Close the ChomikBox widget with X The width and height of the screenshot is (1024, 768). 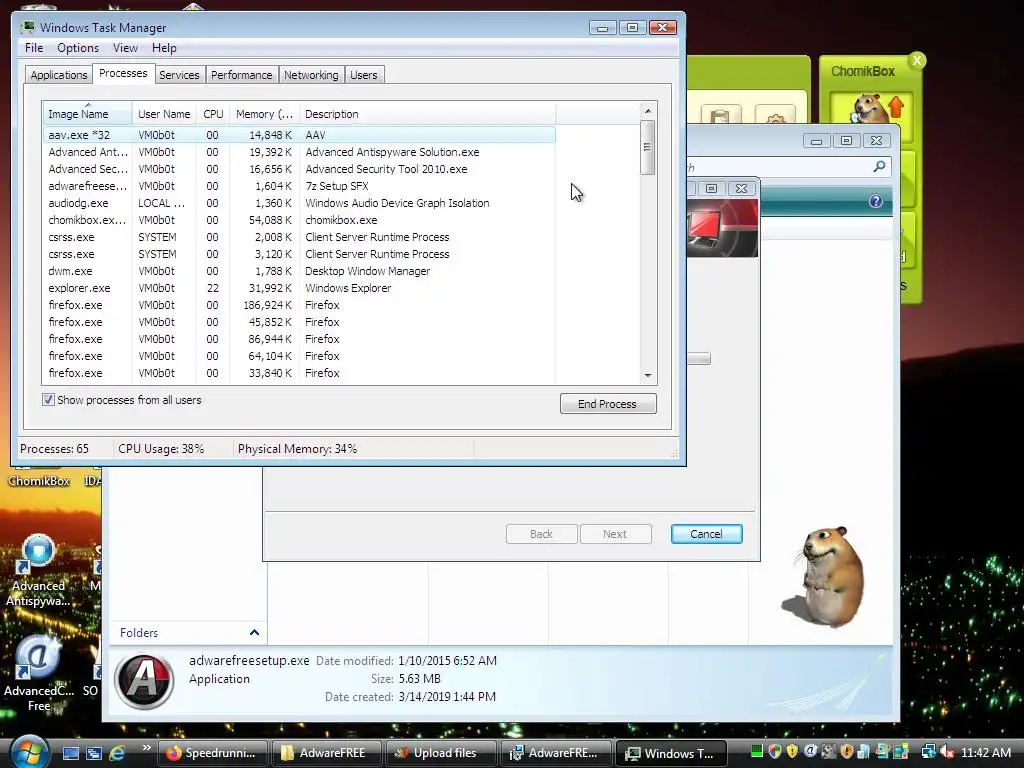[917, 60]
